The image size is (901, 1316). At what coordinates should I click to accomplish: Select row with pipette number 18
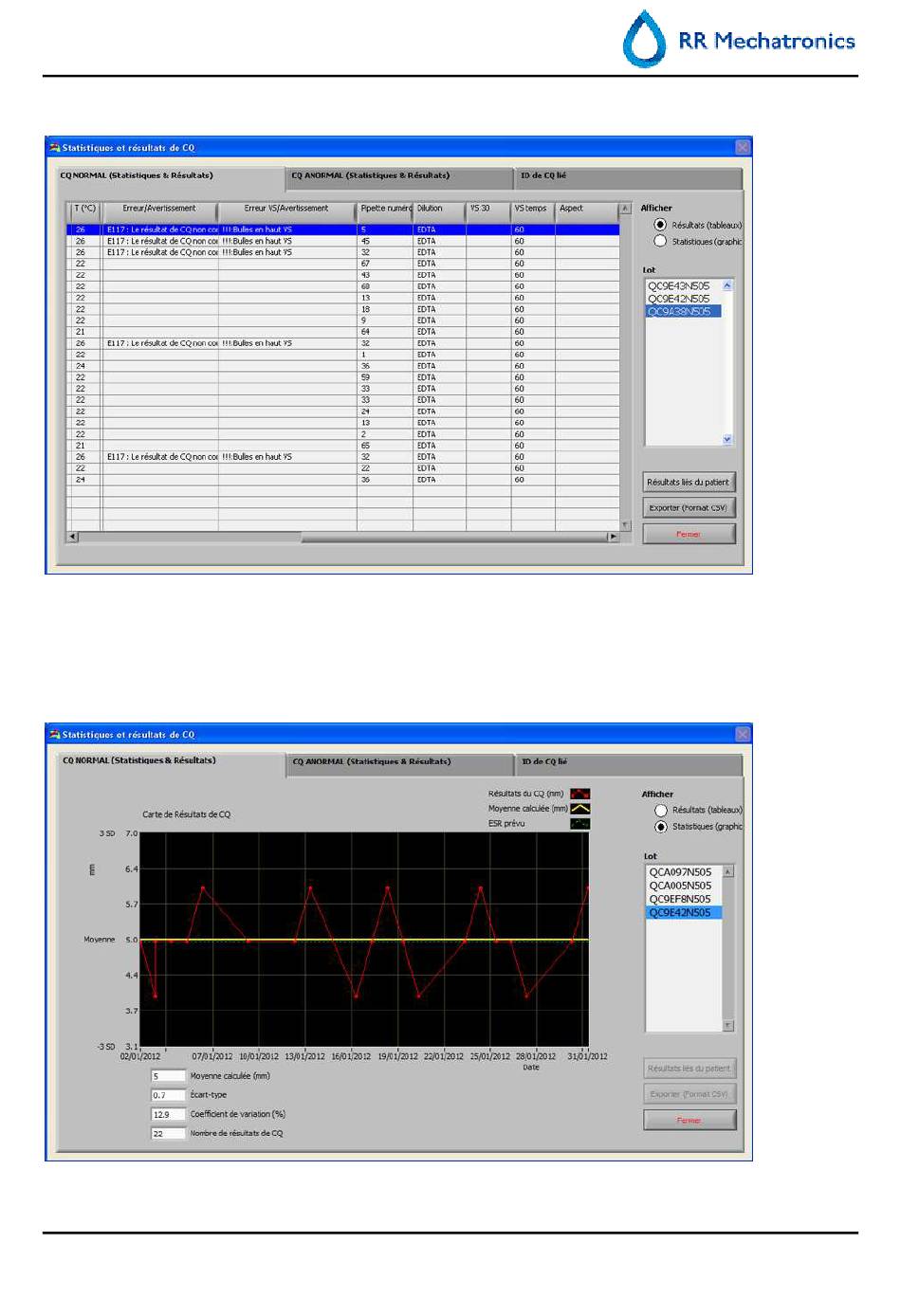point(343,309)
